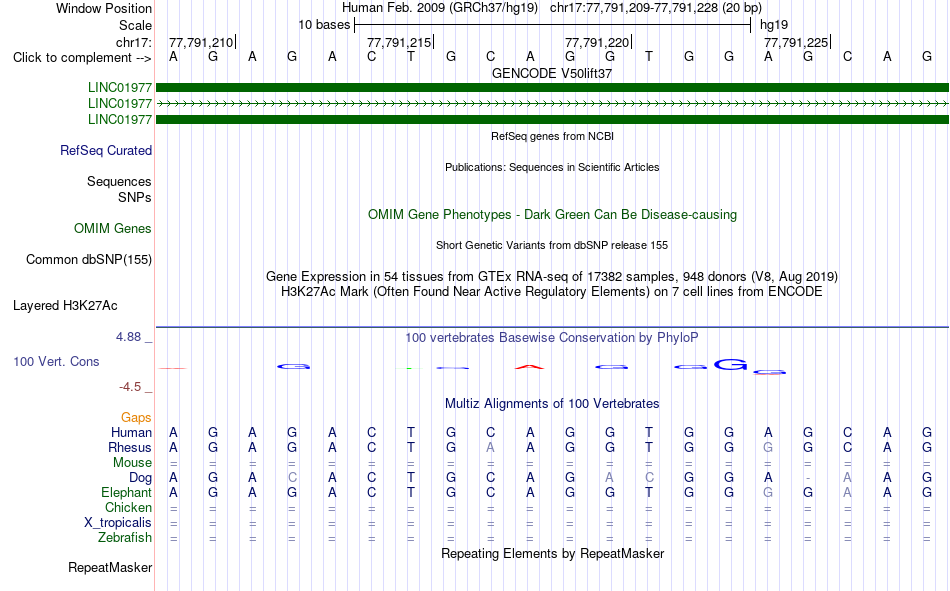Click the orange 'Gaps' label
Screen dimensions: 950x591
[136, 417]
